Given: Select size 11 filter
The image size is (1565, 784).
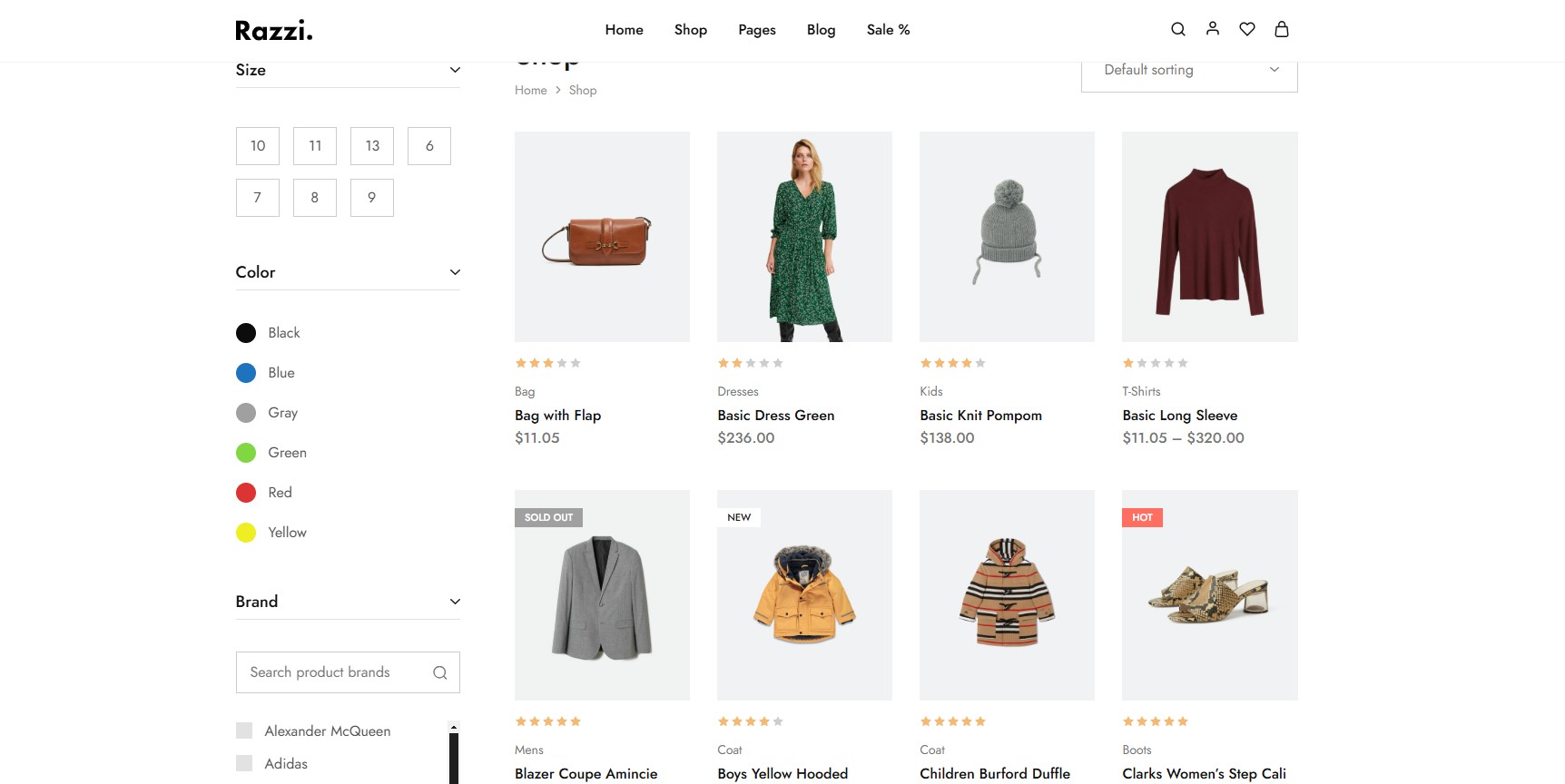Looking at the screenshot, I should (315, 146).
